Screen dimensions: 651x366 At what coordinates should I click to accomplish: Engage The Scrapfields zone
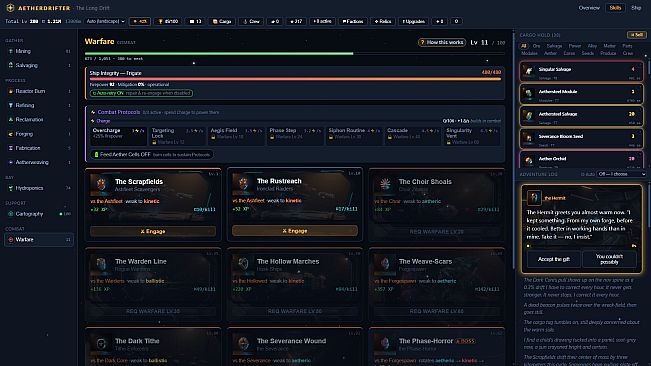[x=153, y=231]
